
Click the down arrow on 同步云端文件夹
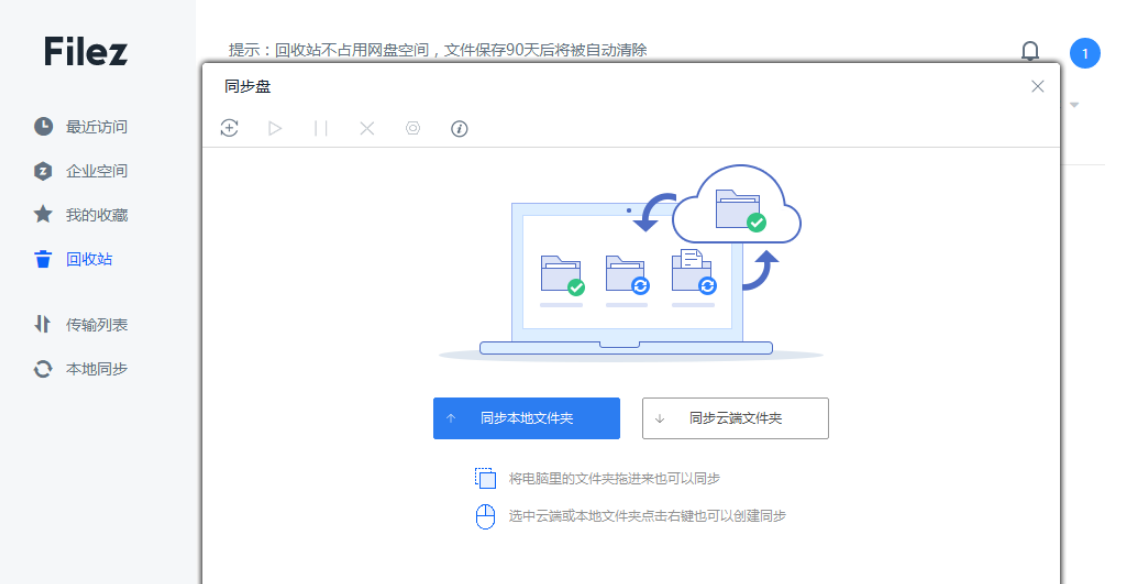[x=660, y=418]
